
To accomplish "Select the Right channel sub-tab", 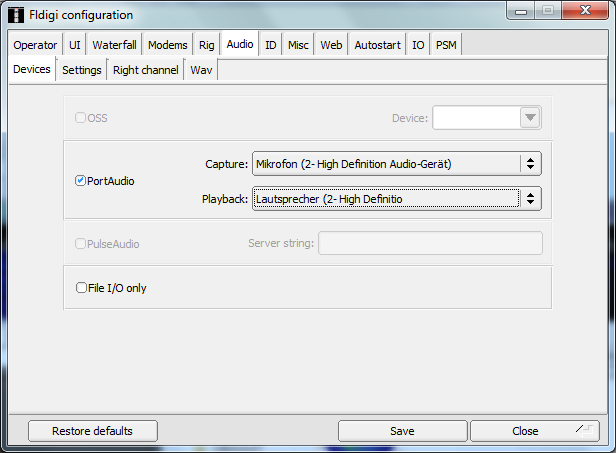I will [x=146, y=70].
